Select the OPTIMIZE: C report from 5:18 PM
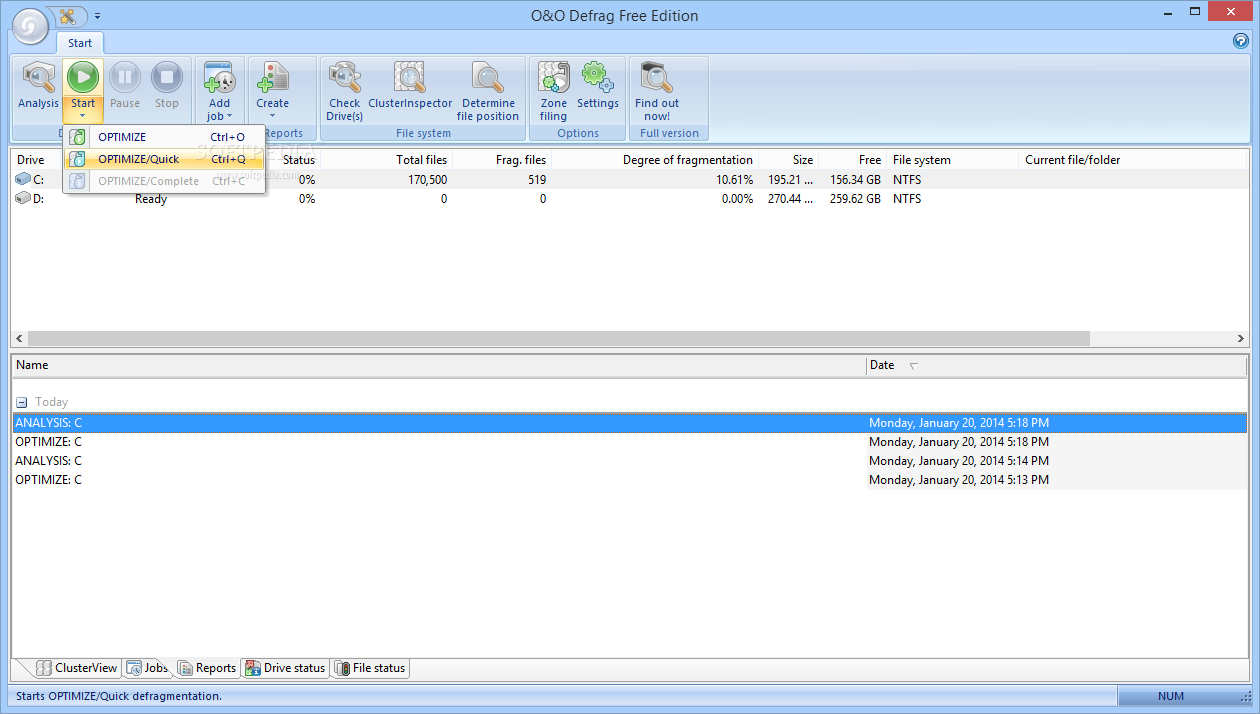 [630, 442]
